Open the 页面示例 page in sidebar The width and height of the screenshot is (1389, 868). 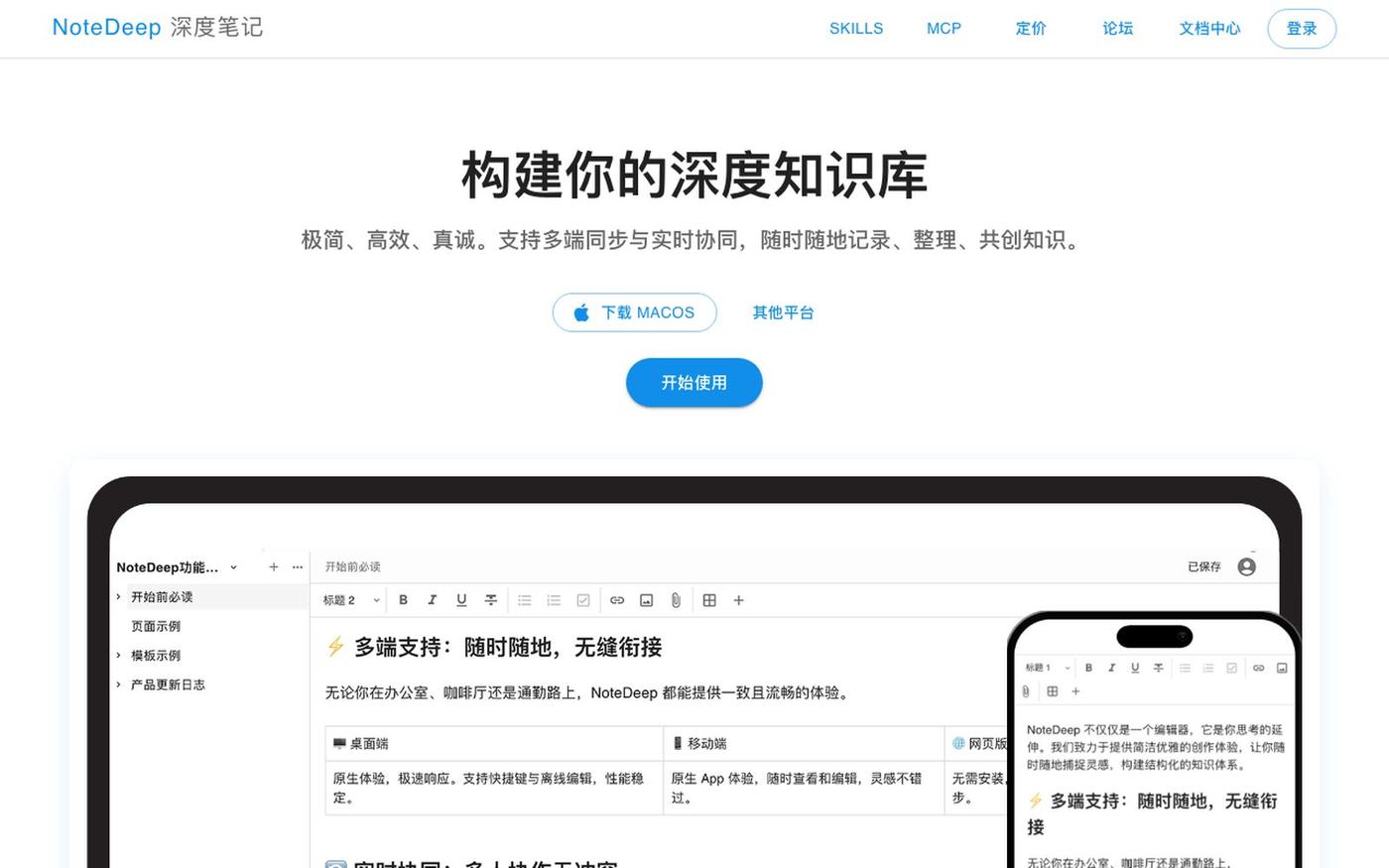tap(156, 626)
